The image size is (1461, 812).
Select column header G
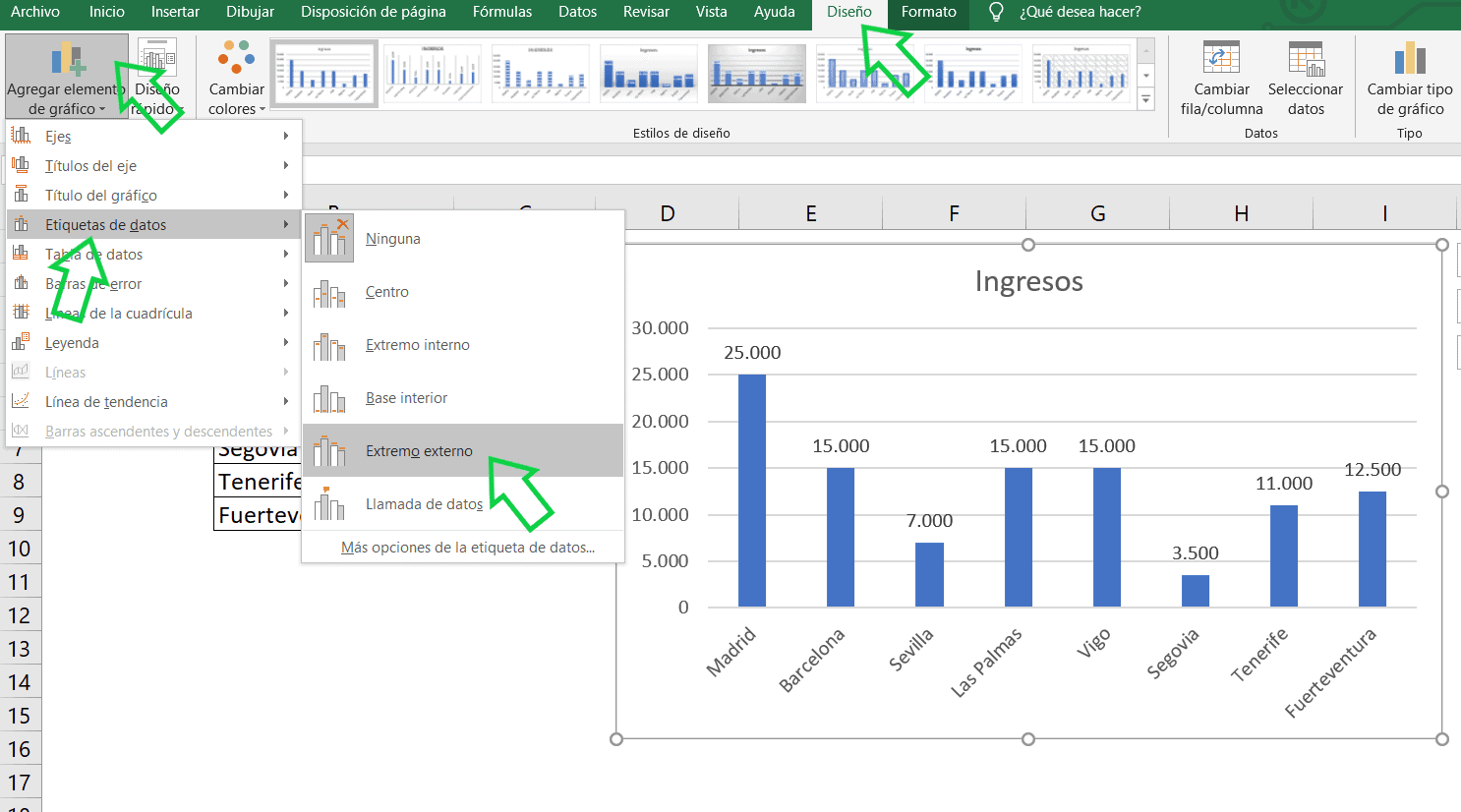(1097, 213)
